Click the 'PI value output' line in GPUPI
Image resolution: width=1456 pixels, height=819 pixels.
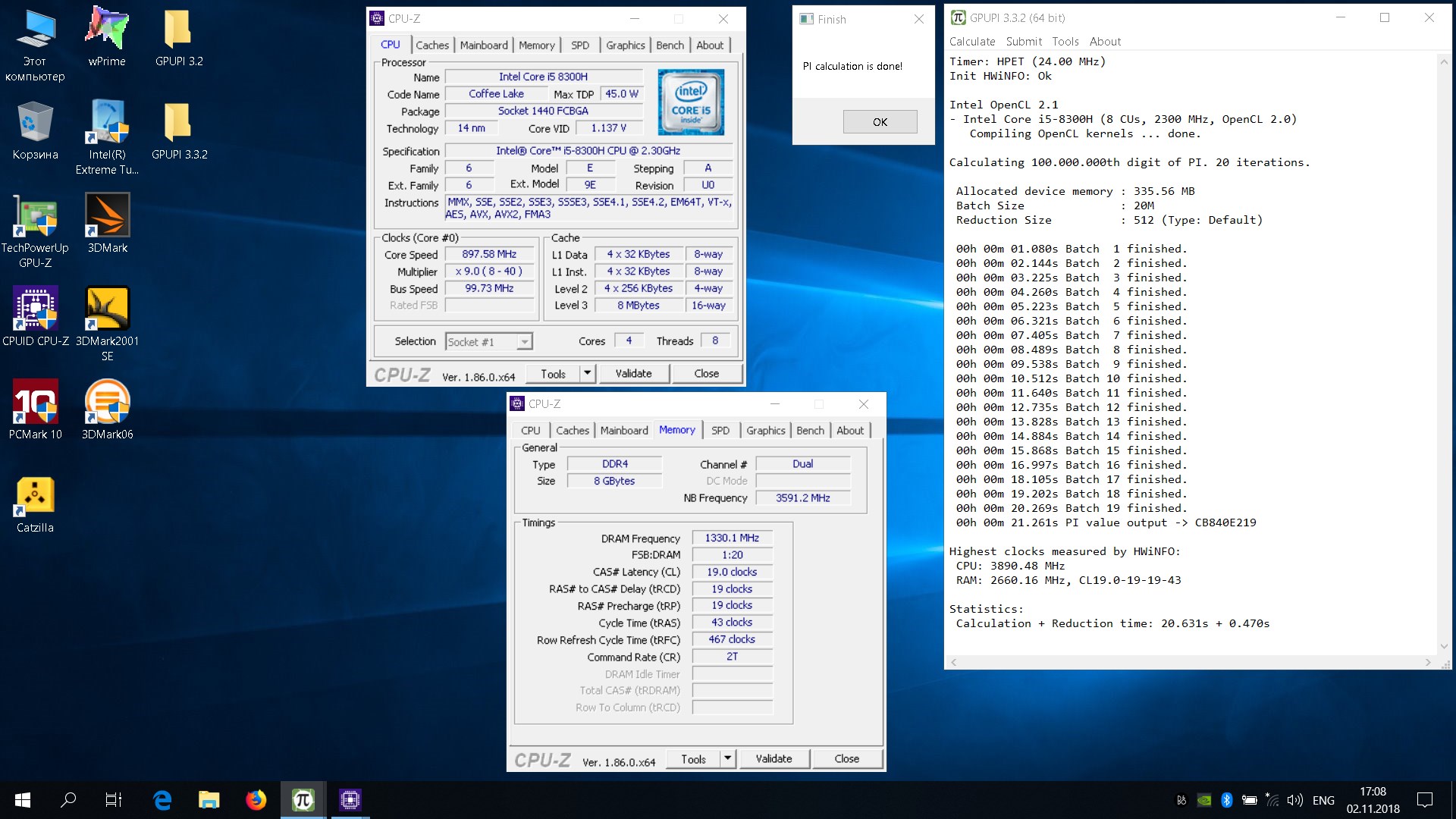(x=1106, y=523)
